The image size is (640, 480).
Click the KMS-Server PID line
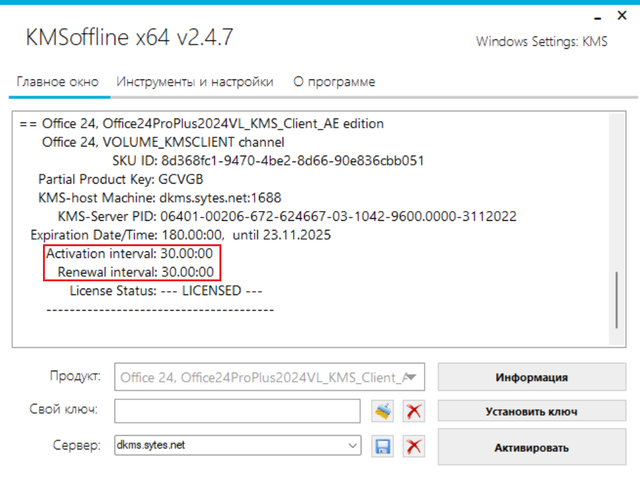pos(287,216)
